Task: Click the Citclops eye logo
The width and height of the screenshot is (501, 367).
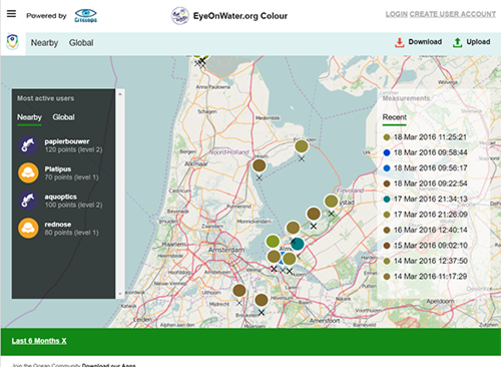Action: click(86, 16)
